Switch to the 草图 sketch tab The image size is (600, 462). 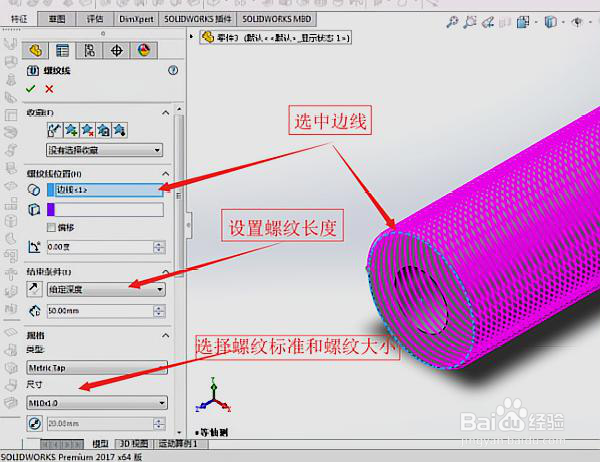pos(57,19)
